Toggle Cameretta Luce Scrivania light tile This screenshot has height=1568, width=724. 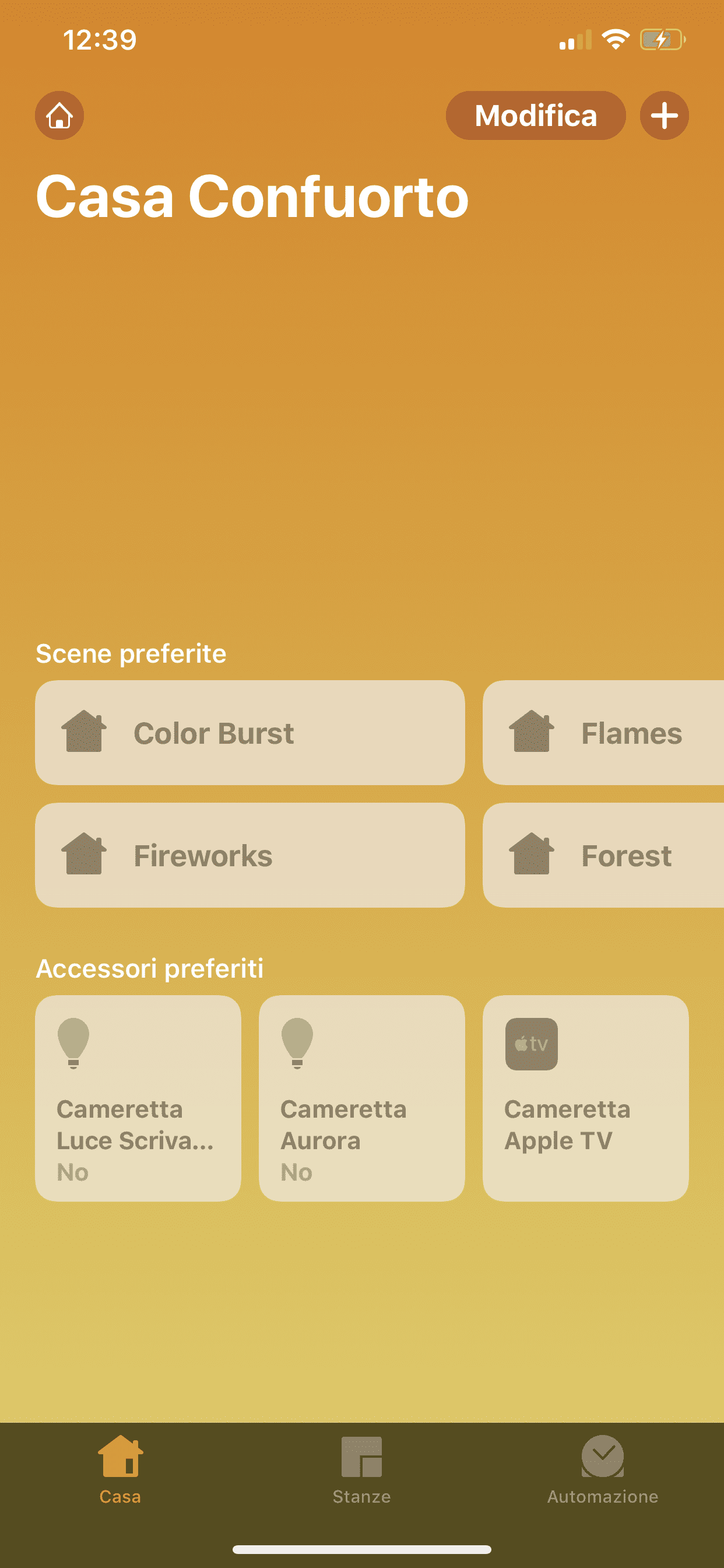point(138,1097)
